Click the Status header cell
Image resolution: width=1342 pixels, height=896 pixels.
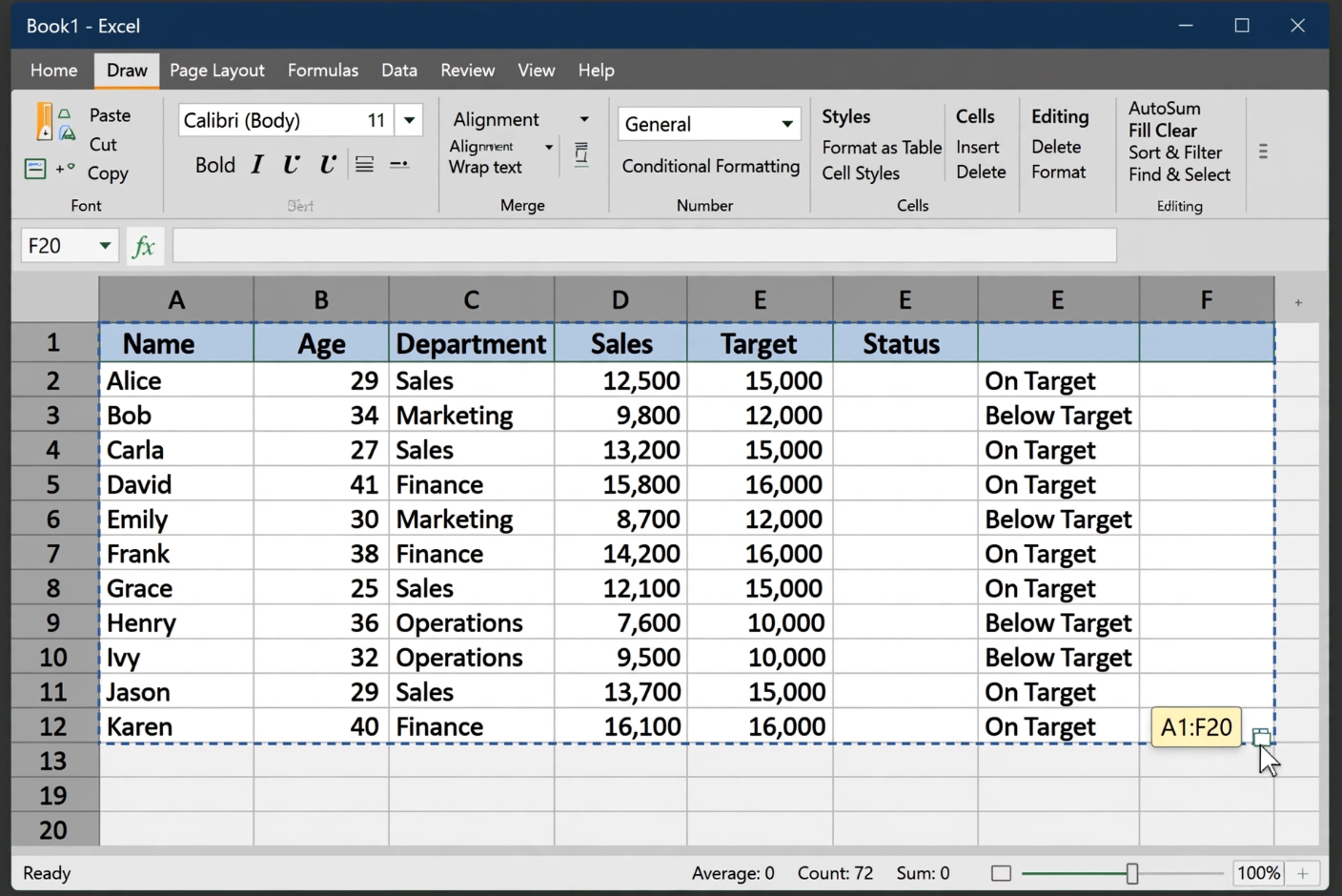[905, 343]
